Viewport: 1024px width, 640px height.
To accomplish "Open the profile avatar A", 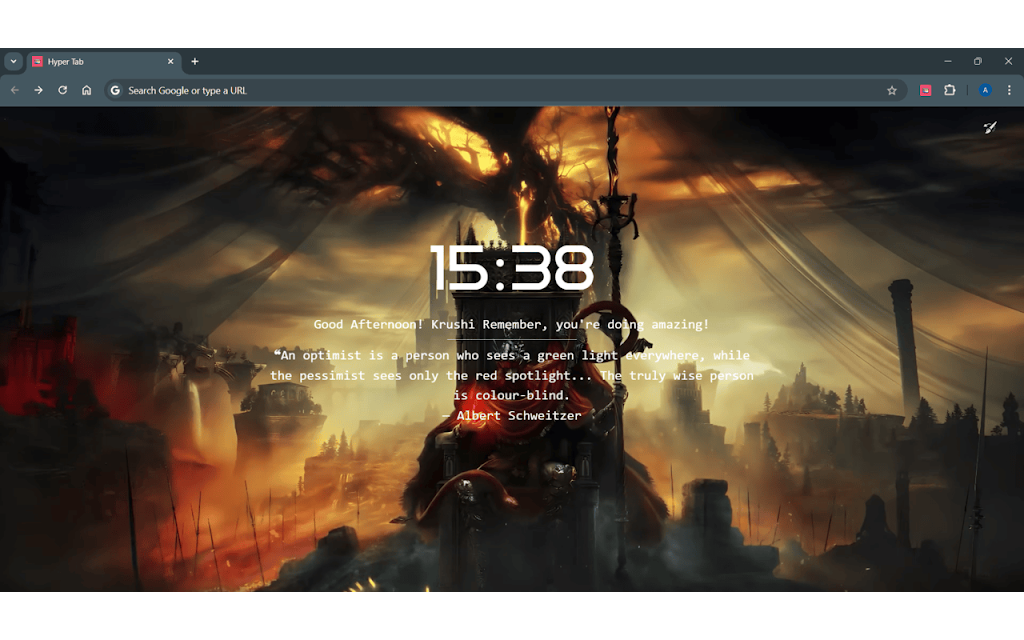I will (985, 90).
